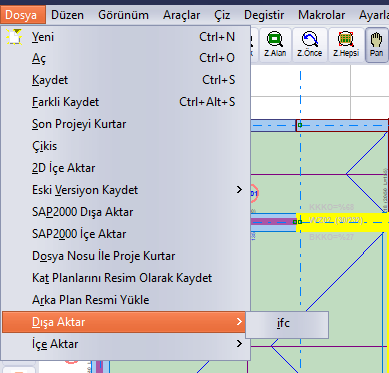The width and height of the screenshot is (389, 373).
Task: Open the Görünüm menu
Action: tap(123, 15)
